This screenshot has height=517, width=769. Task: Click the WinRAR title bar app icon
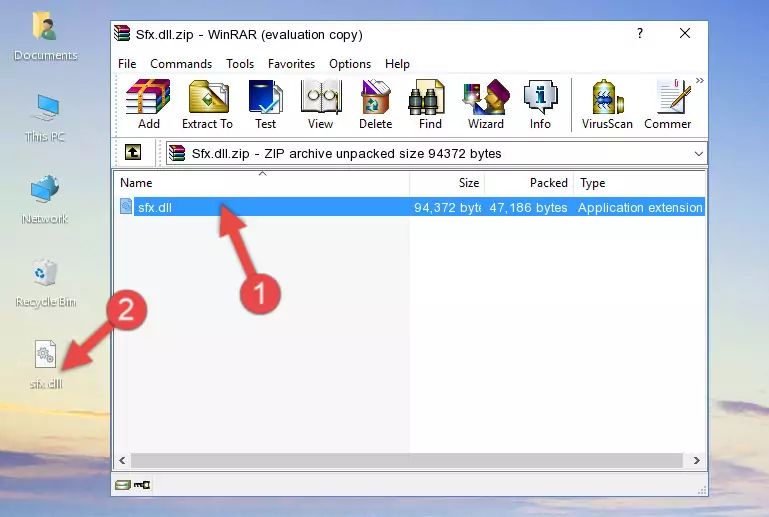tap(122, 33)
